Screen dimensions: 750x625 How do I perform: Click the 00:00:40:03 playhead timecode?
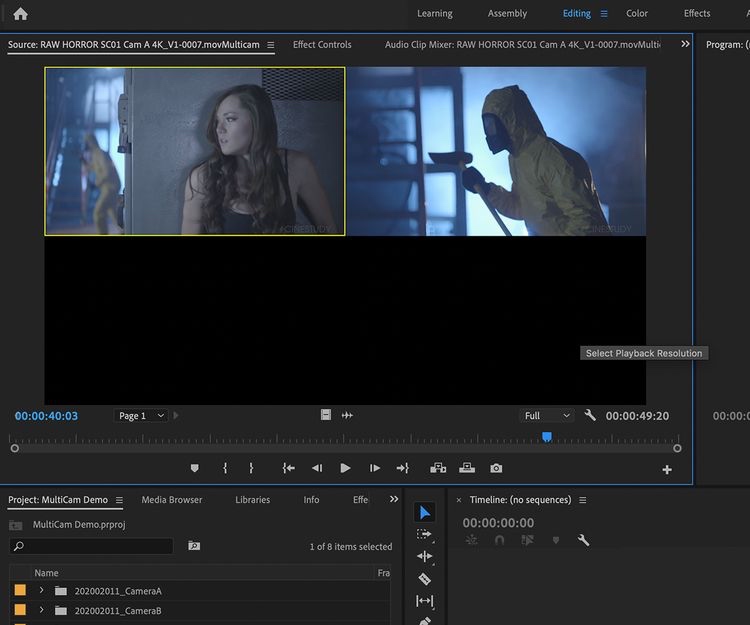[x=46, y=416]
